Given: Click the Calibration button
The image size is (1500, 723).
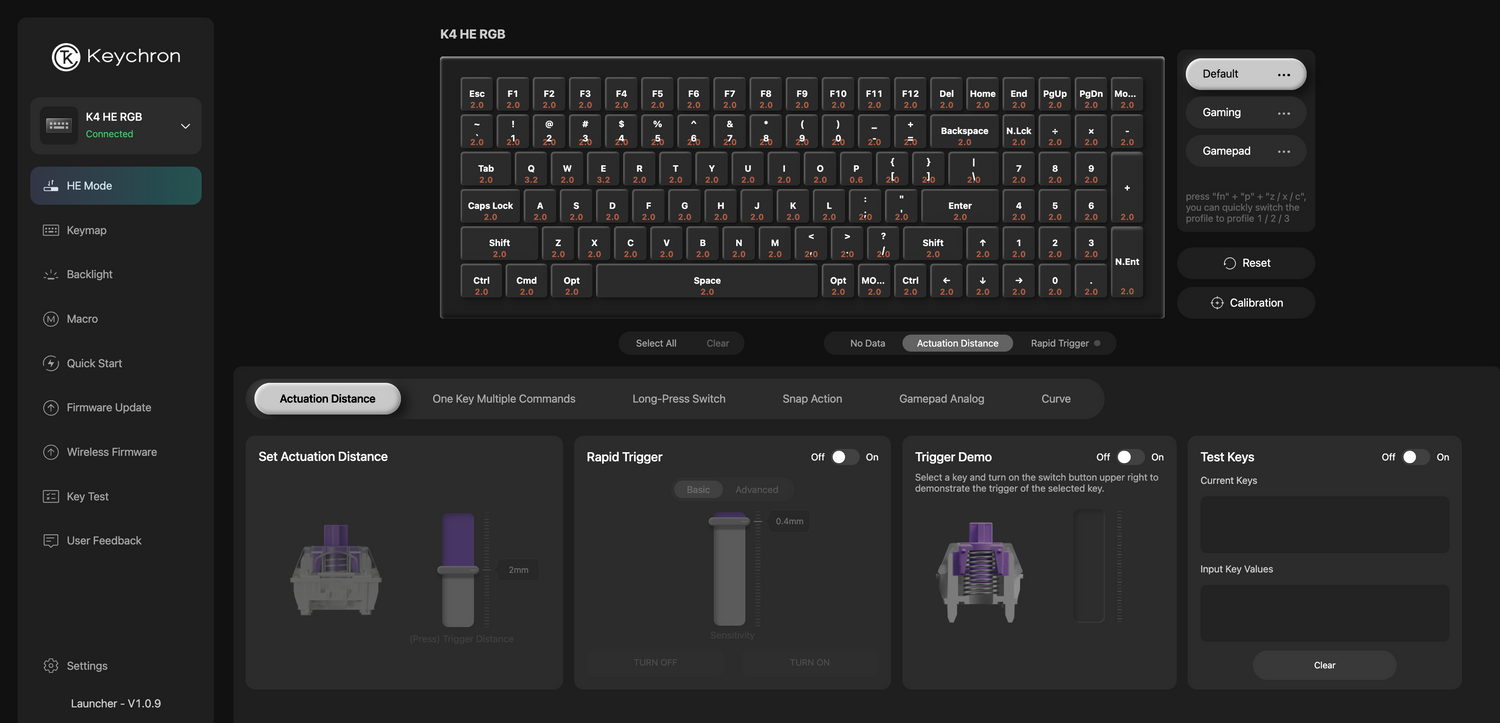Looking at the screenshot, I should click(x=1246, y=303).
